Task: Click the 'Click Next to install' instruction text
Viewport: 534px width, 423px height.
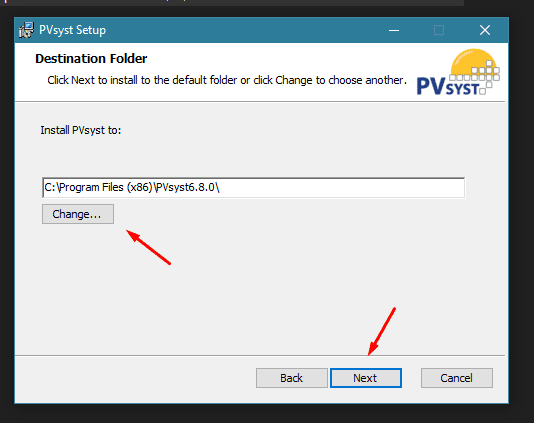Action: tap(227, 80)
